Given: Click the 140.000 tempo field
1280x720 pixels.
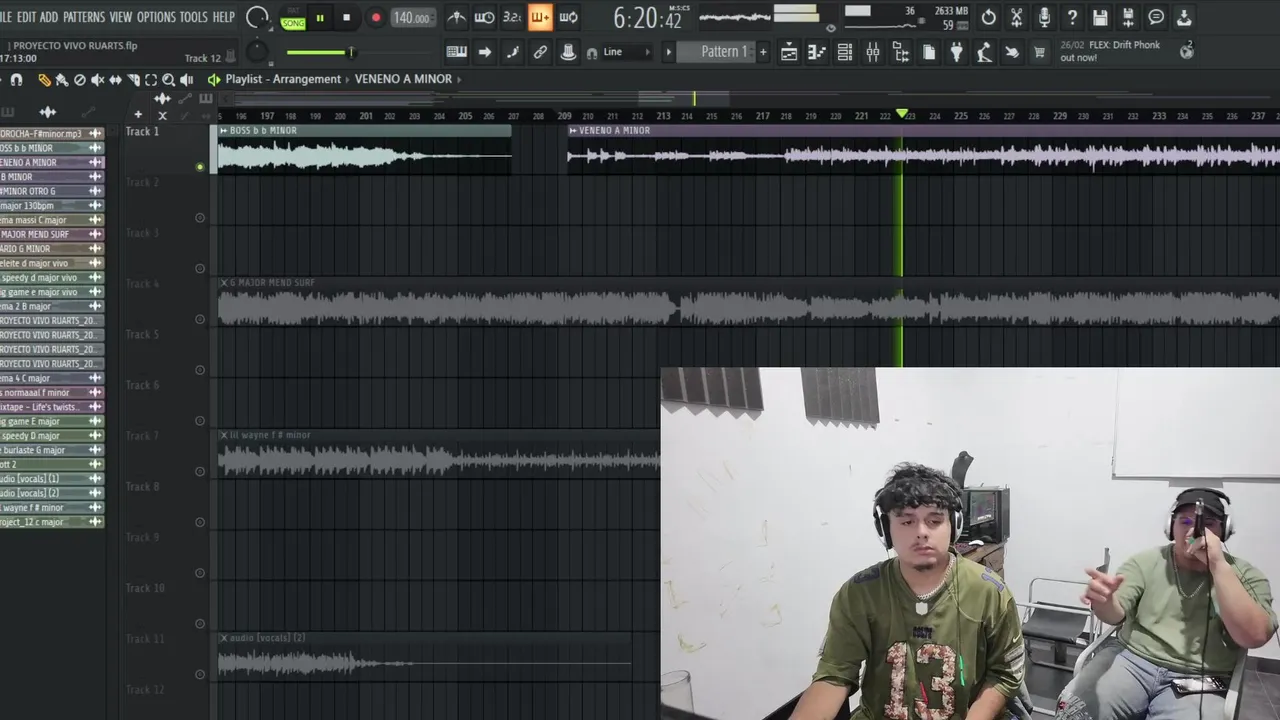Looking at the screenshot, I should pyautogui.click(x=411, y=18).
